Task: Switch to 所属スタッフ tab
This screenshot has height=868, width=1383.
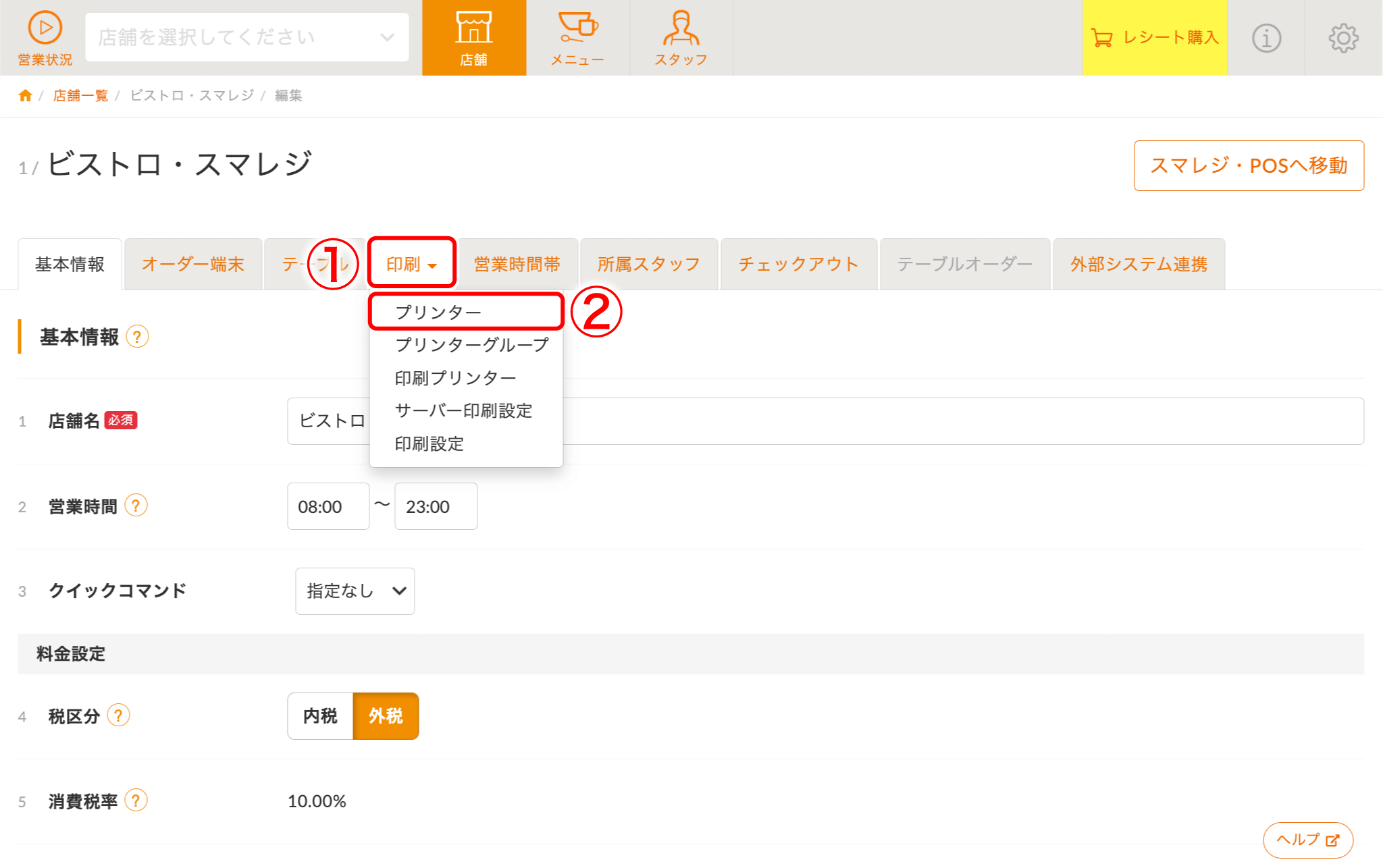Action: click(x=648, y=264)
